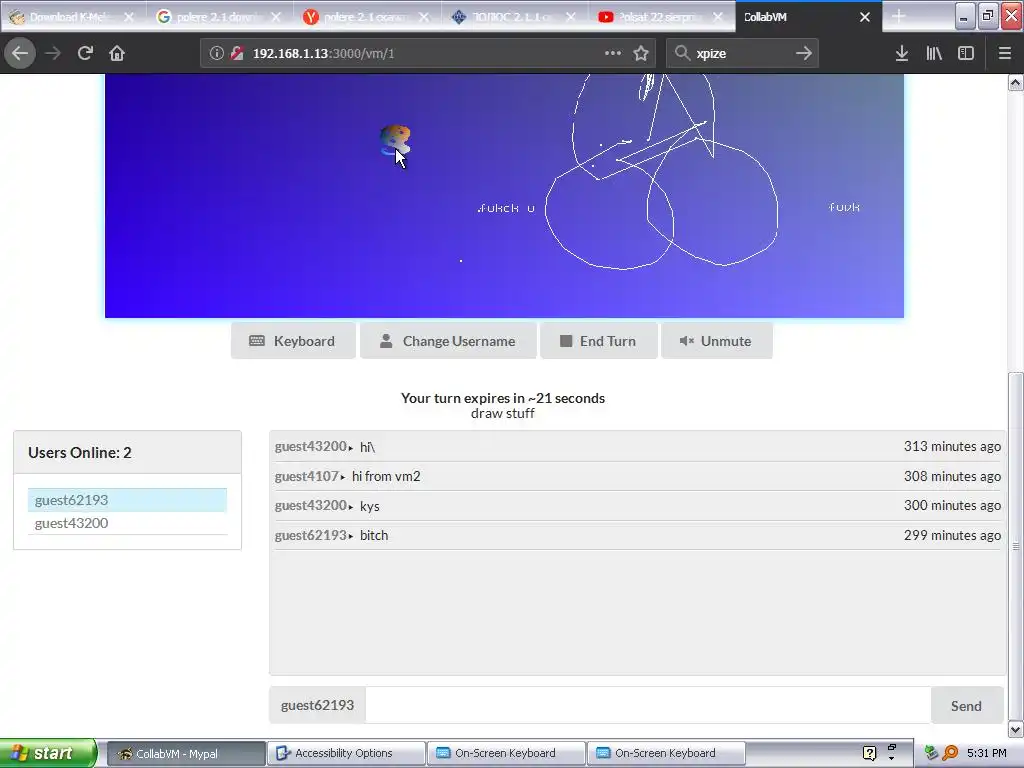
Task: Open a new tab with plus button
Action: coord(899,17)
